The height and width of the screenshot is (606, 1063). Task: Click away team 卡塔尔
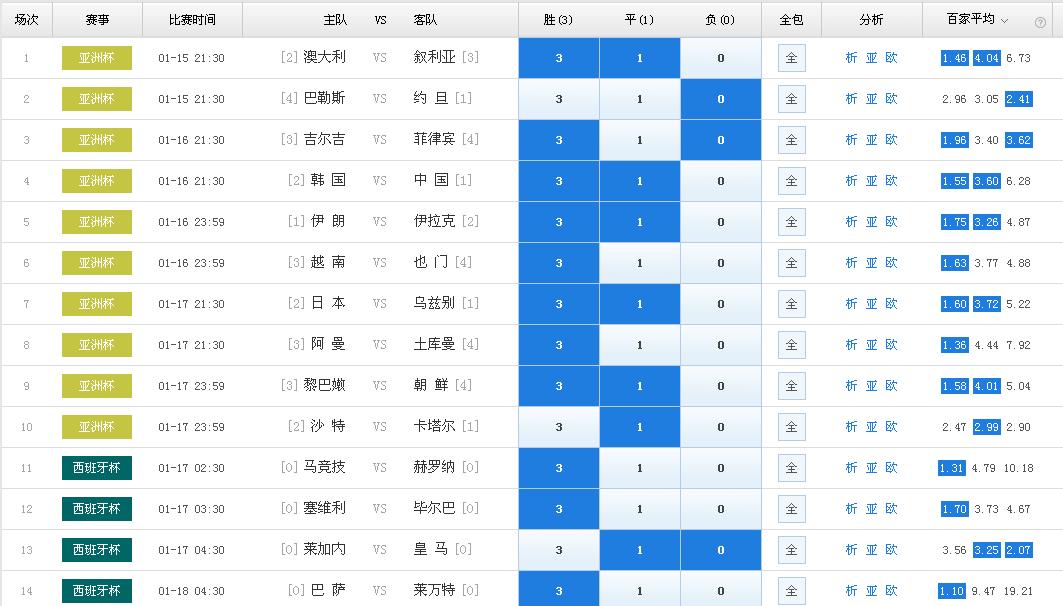pyautogui.click(x=435, y=426)
